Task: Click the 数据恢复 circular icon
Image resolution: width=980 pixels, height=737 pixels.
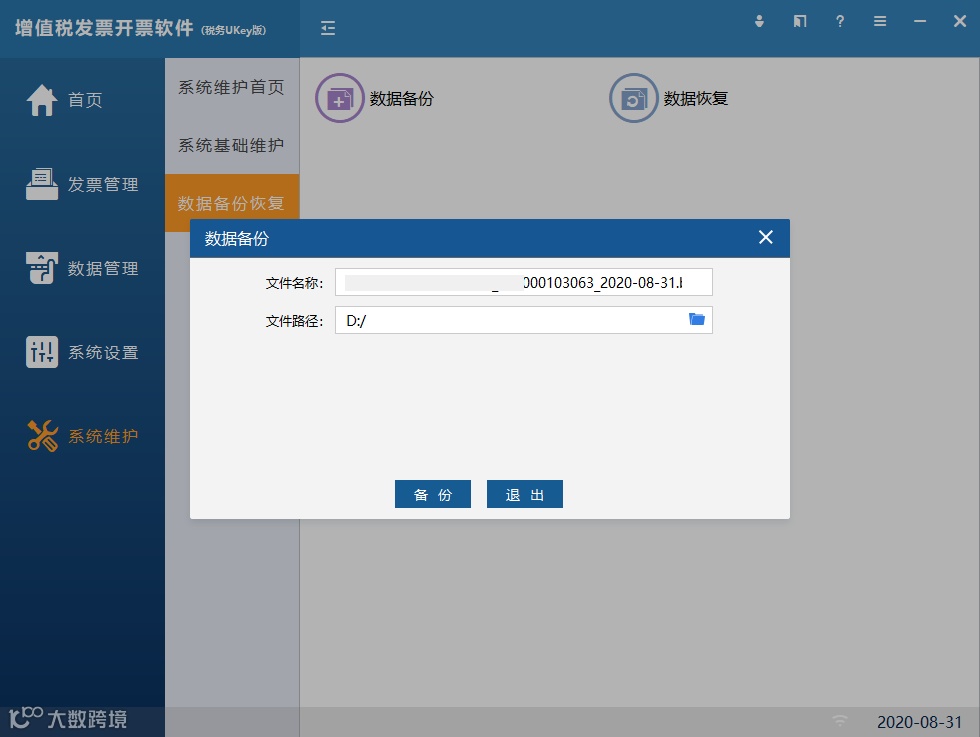Action: (633, 98)
